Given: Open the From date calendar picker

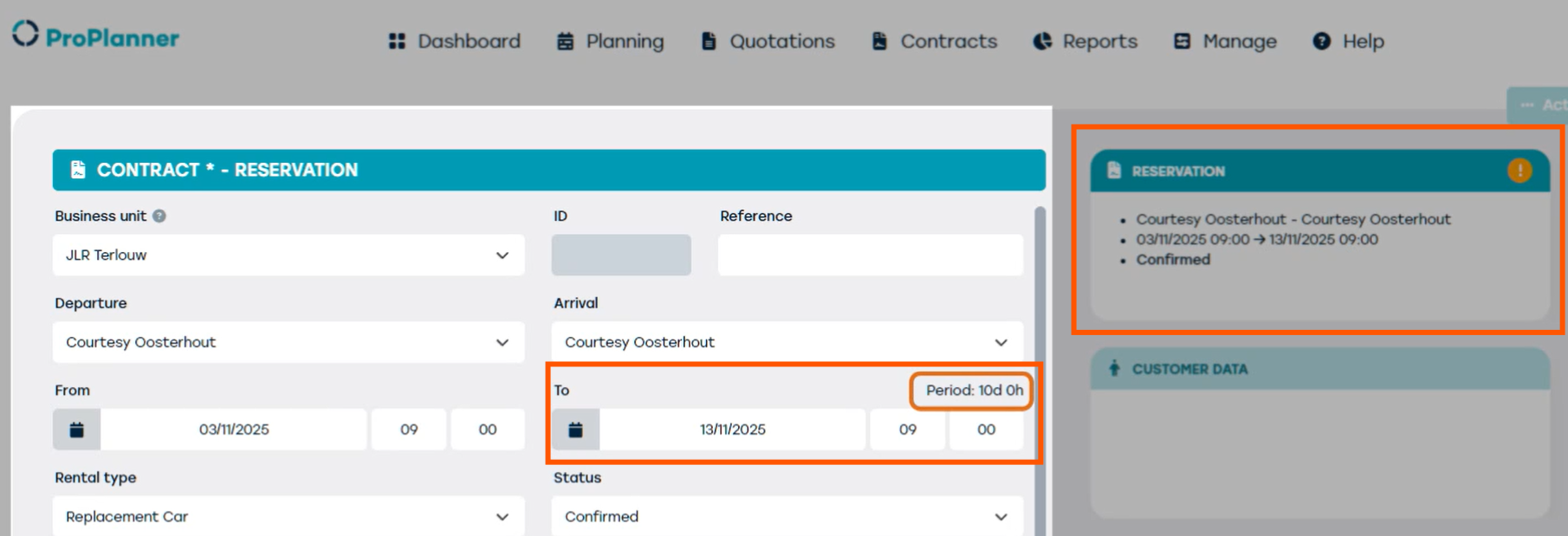Looking at the screenshot, I should pyautogui.click(x=76, y=429).
